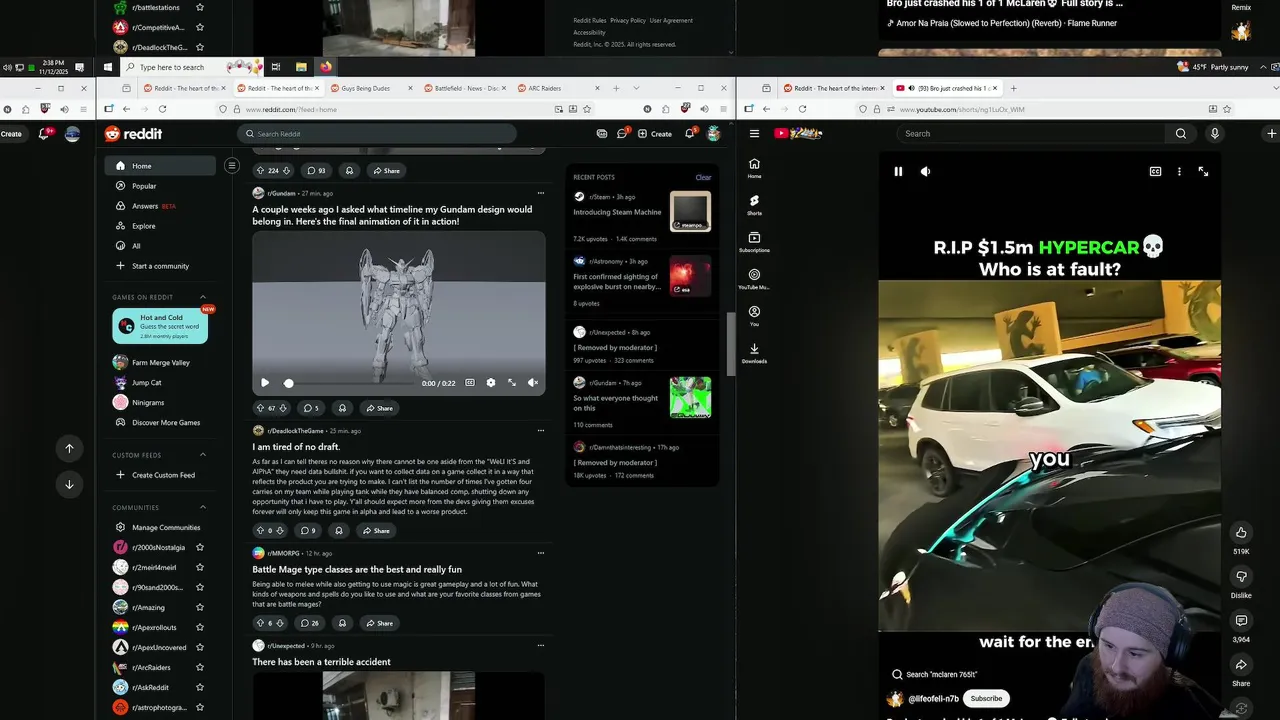1280x720 pixels.
Task: Open the Short's three-dot more menu
Action: 1179,171
